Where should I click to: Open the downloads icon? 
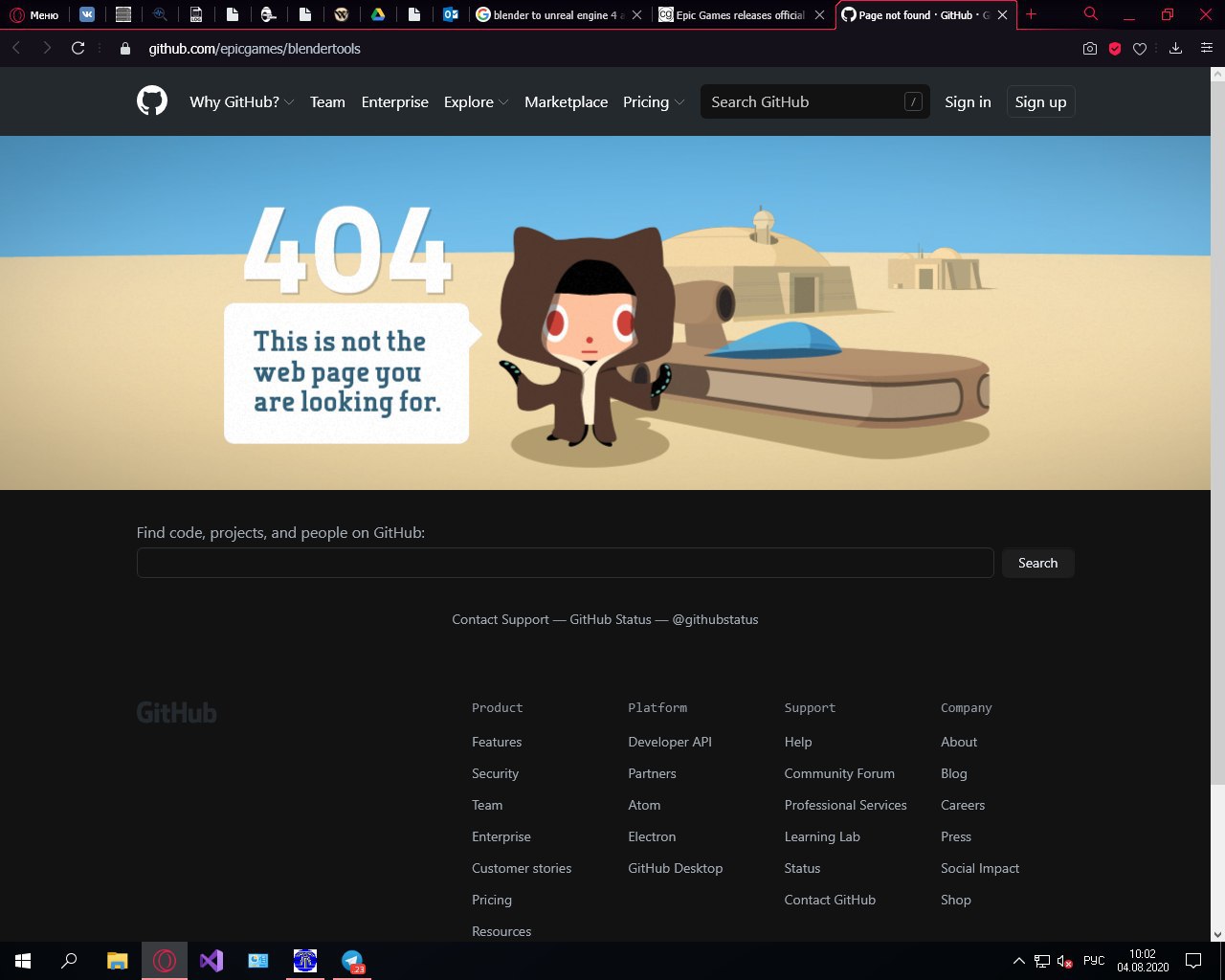(x=1176, y=49)
